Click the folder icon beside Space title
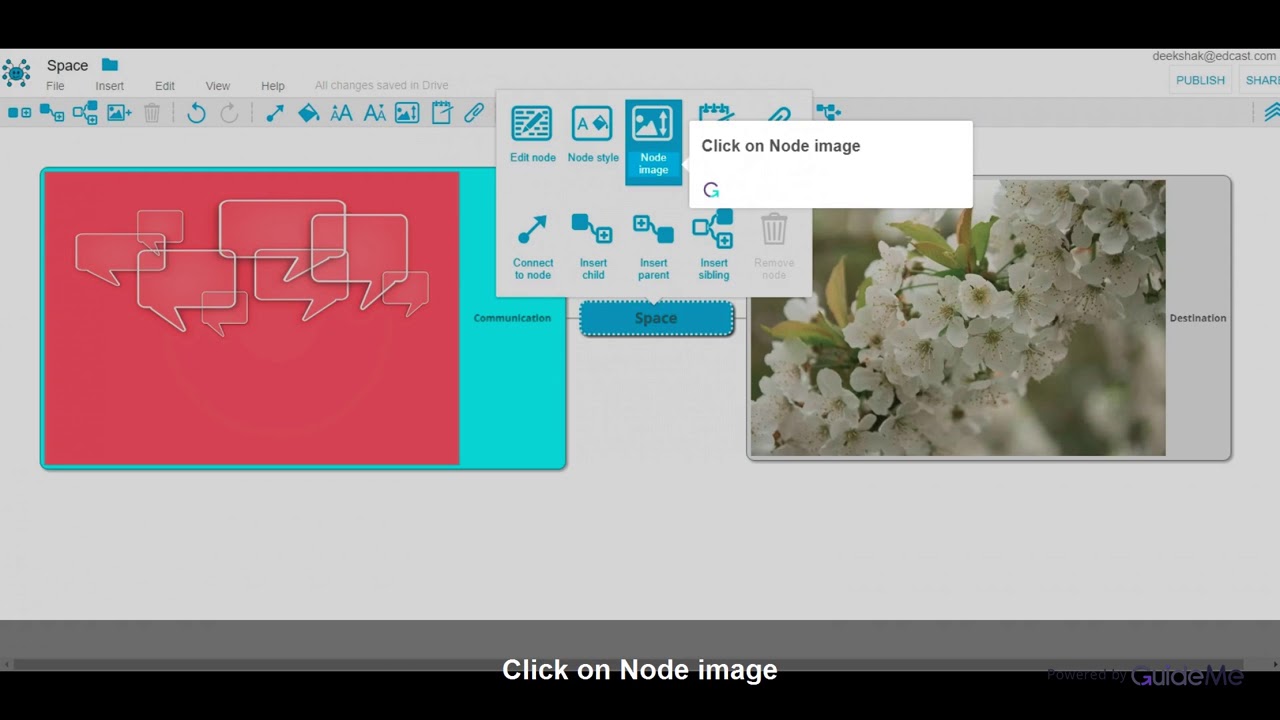 pos(110,65)
